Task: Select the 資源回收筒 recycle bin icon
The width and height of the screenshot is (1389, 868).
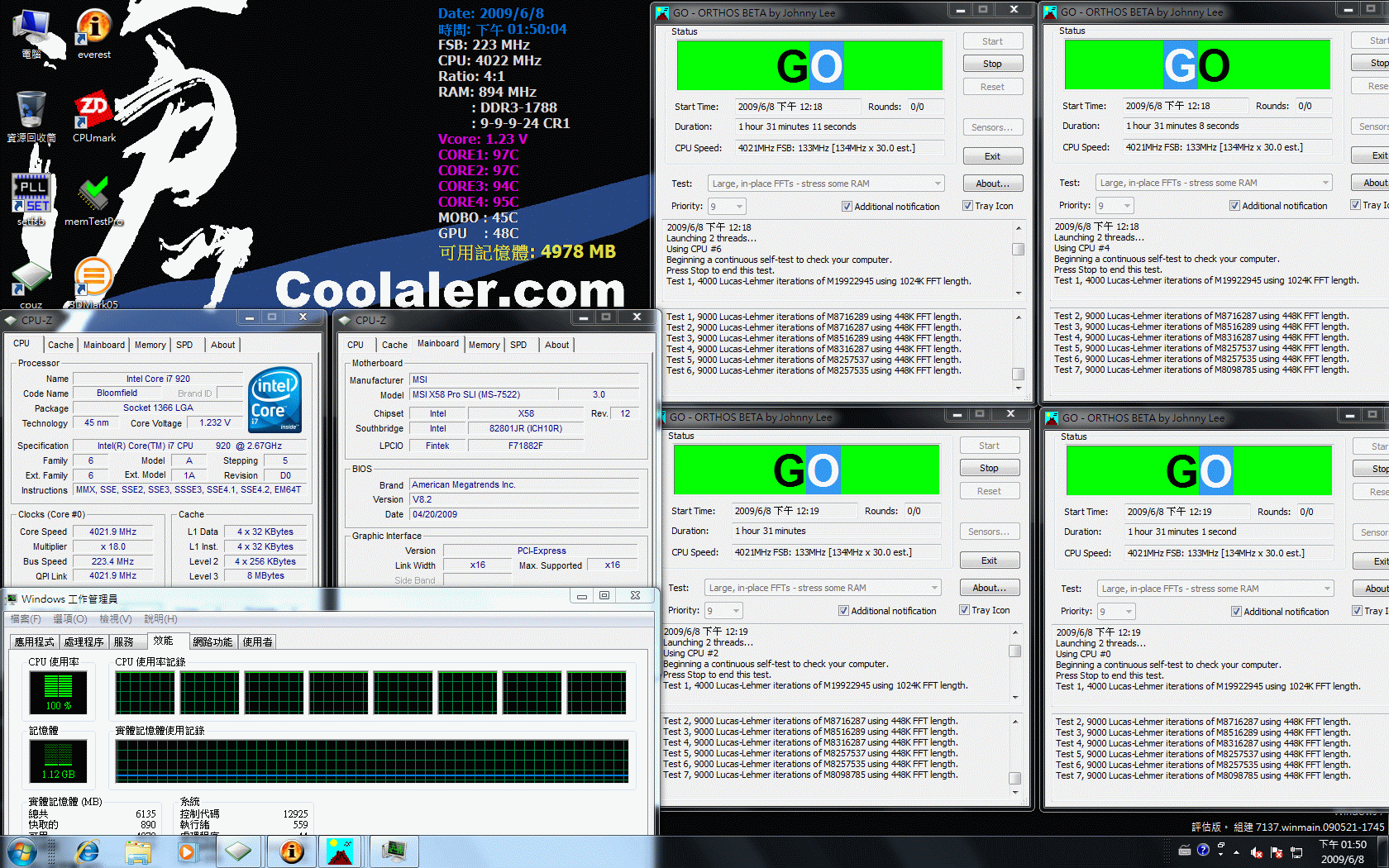Action: coord(31,117)
